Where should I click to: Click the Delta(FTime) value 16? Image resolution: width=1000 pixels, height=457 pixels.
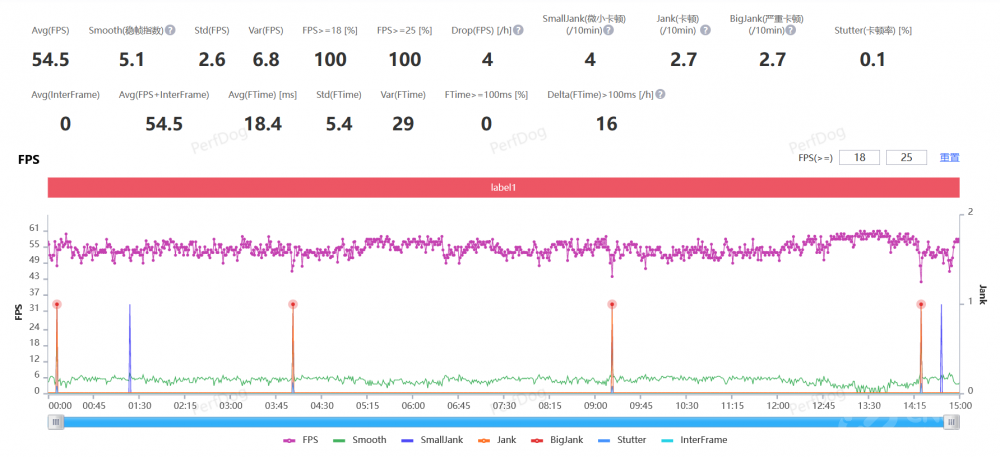click(607, 124)
